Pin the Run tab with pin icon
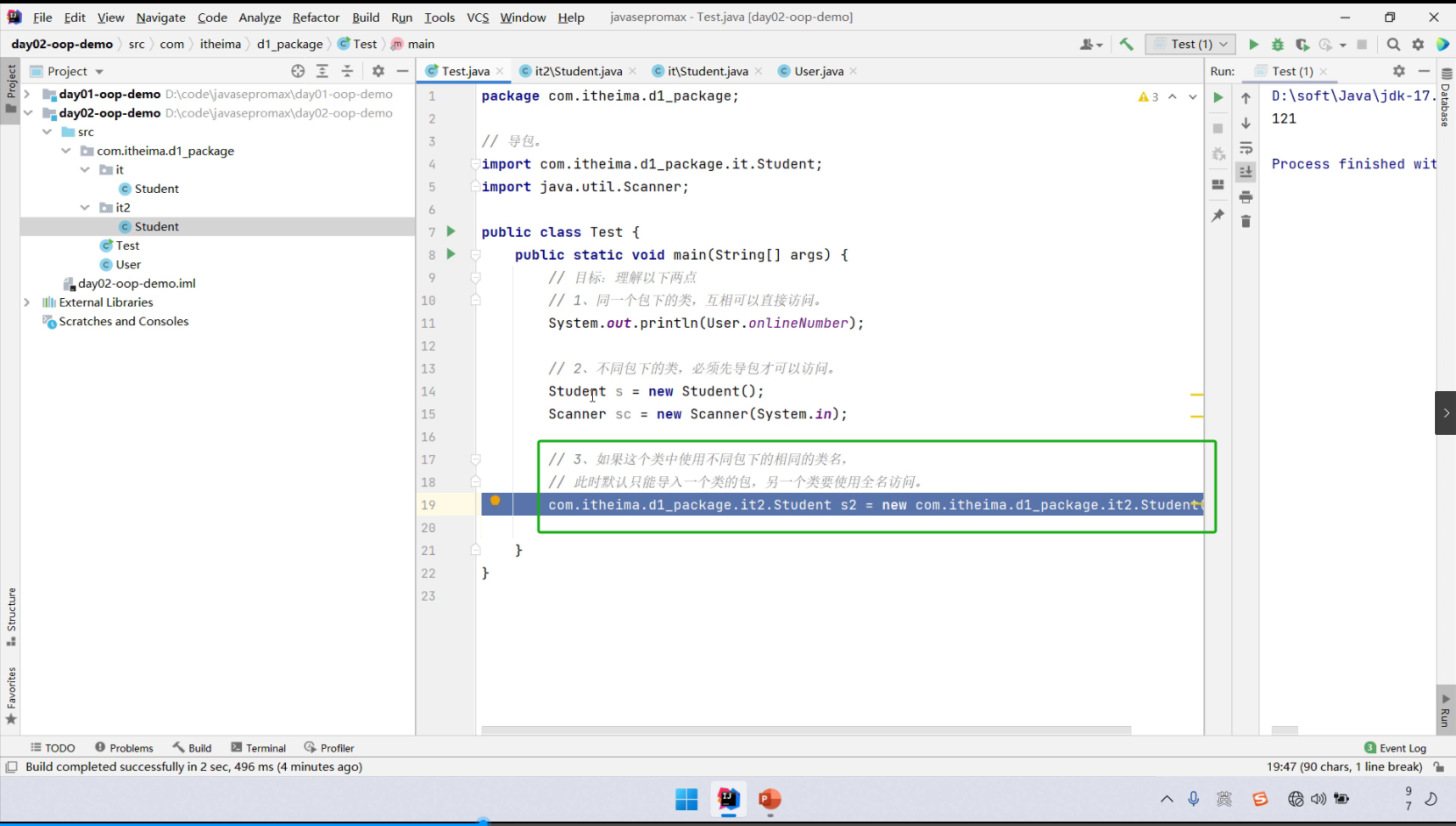The width and height of the screenshot is (1456, 826). pos(1218,216)
